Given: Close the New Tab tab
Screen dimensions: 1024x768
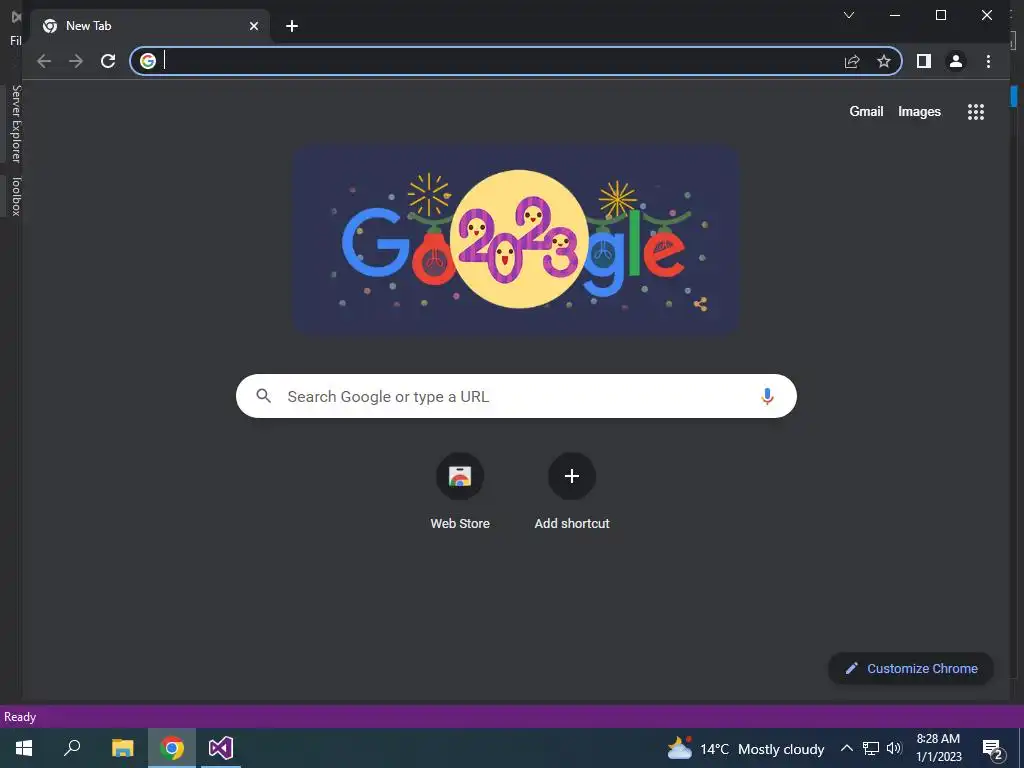Looking at the screenshot, I should tap(254, 26).
